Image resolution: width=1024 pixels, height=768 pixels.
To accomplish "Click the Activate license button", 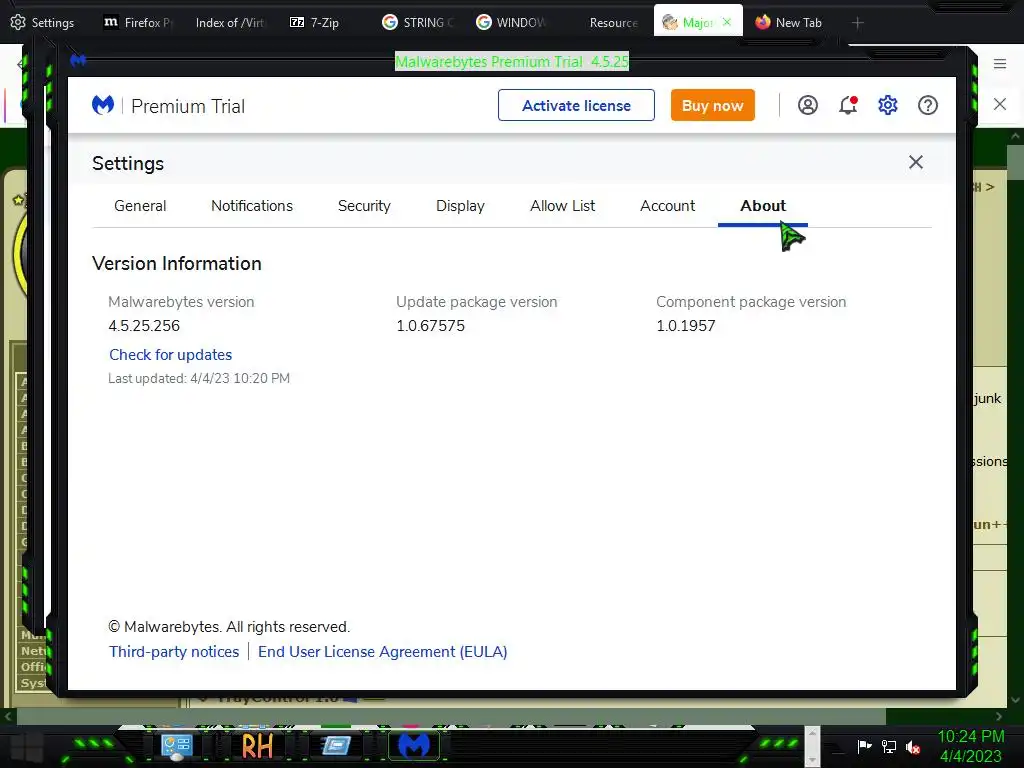I will pos(576,105).
